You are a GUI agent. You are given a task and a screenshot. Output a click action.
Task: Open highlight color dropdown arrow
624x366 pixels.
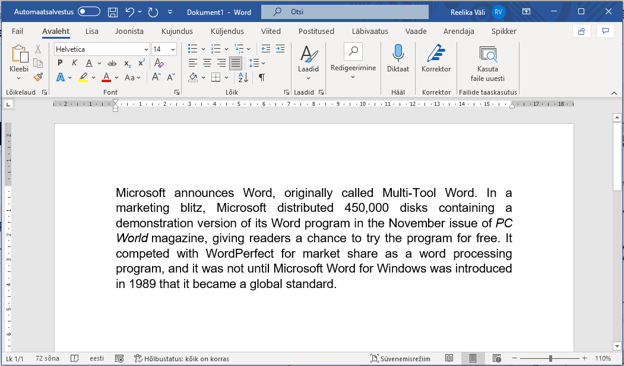(x=94, y=78)
